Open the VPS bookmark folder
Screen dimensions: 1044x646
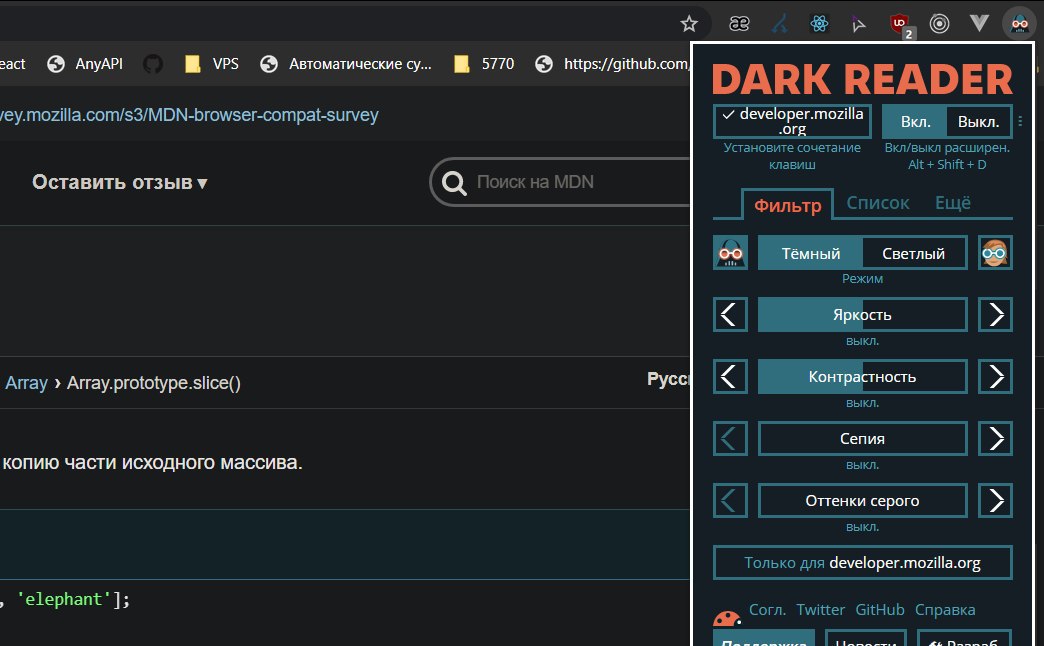pyautogui.click(x=211, y=64)
